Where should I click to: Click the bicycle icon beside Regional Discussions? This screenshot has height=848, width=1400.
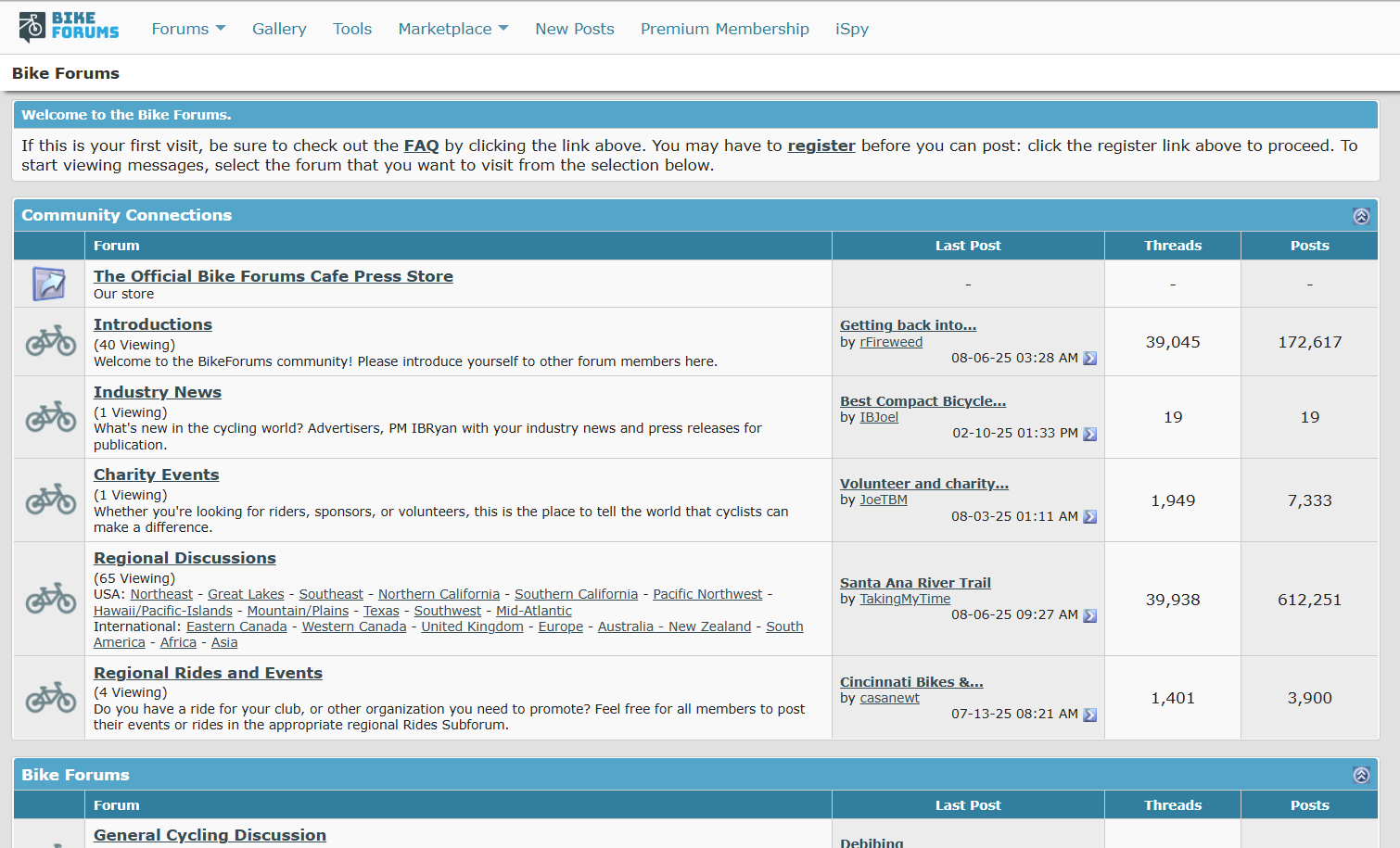coord(51,599)
